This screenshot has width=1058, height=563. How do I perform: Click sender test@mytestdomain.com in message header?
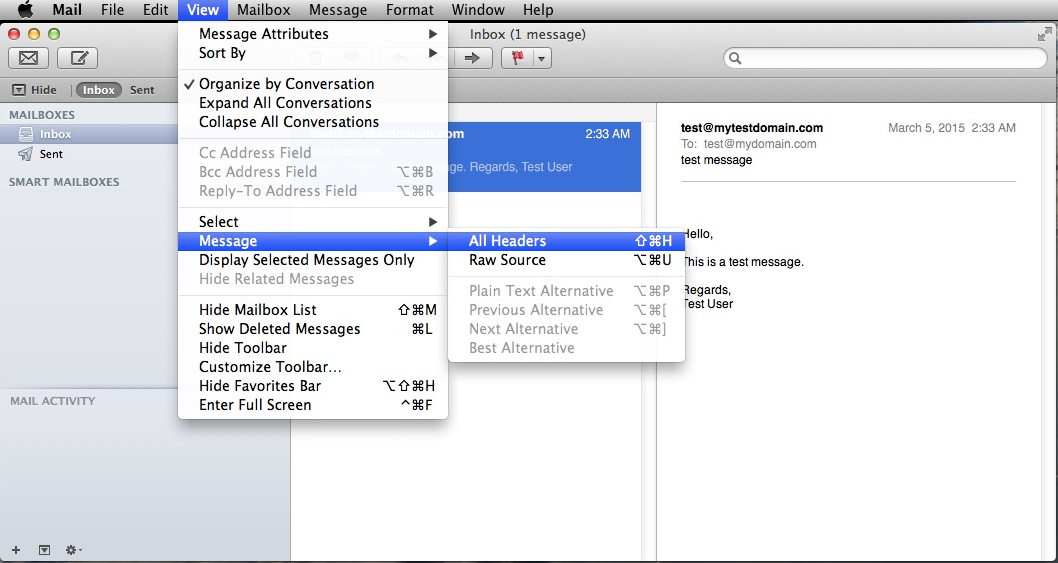click(752, 128)
